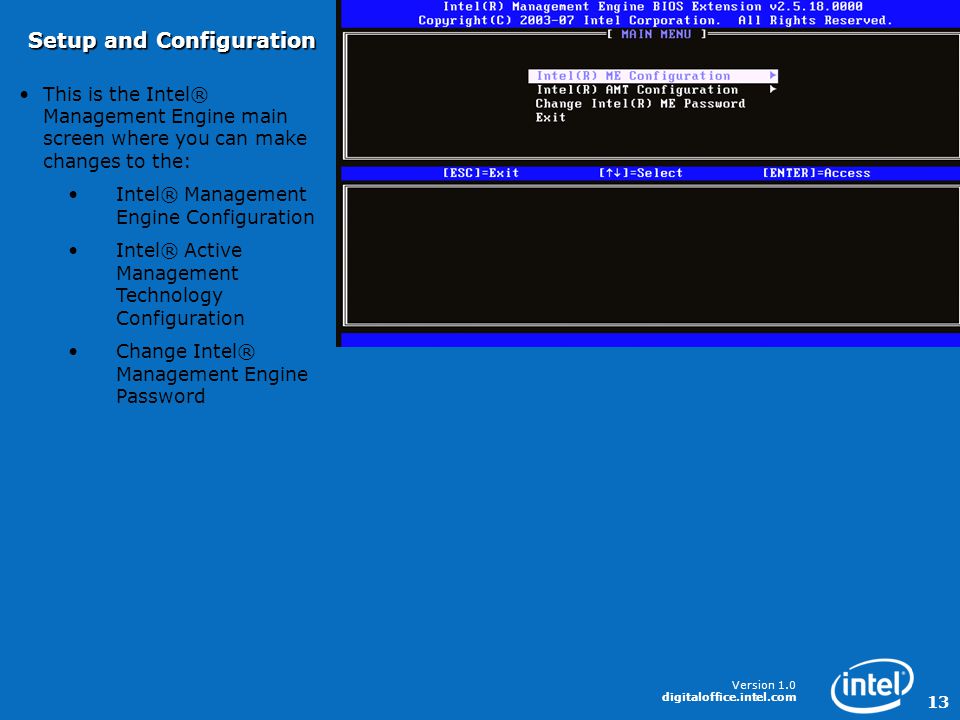Click the Intel logo
960x720 pixels.
(x=872, y=685)
